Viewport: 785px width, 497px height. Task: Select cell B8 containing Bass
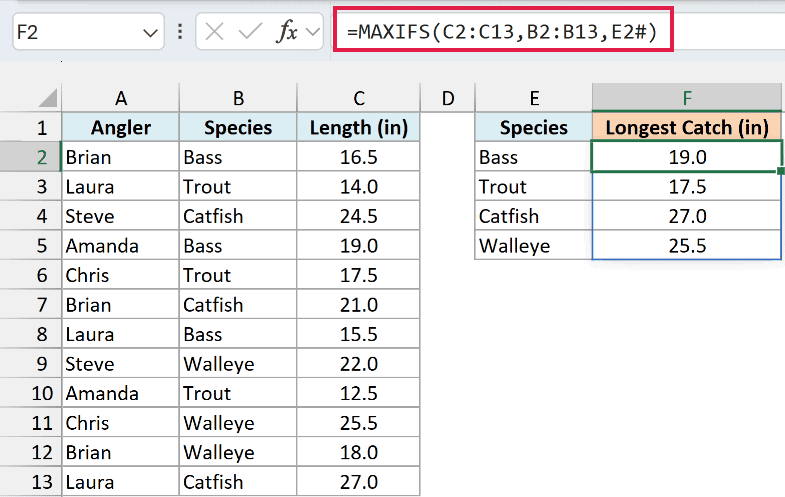(x=238, y=334)
